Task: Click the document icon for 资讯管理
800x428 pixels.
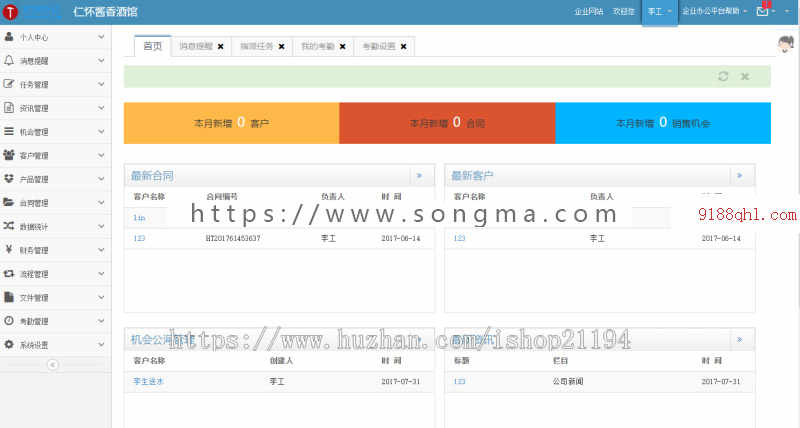Action: tap(9, 108)
